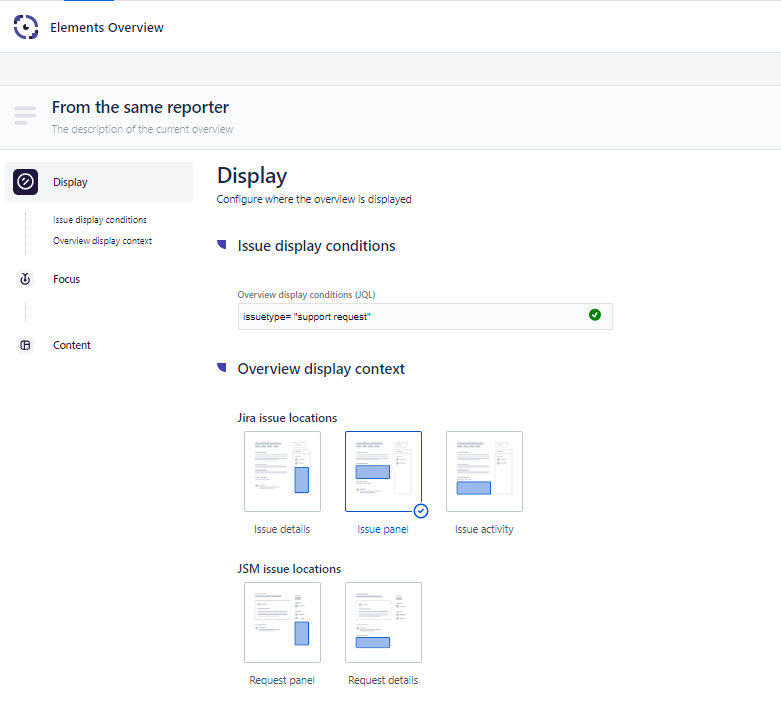781x709 pixels.
Task: Click the Content layout icon in sidebar
Action: click(x=26, y=346)
